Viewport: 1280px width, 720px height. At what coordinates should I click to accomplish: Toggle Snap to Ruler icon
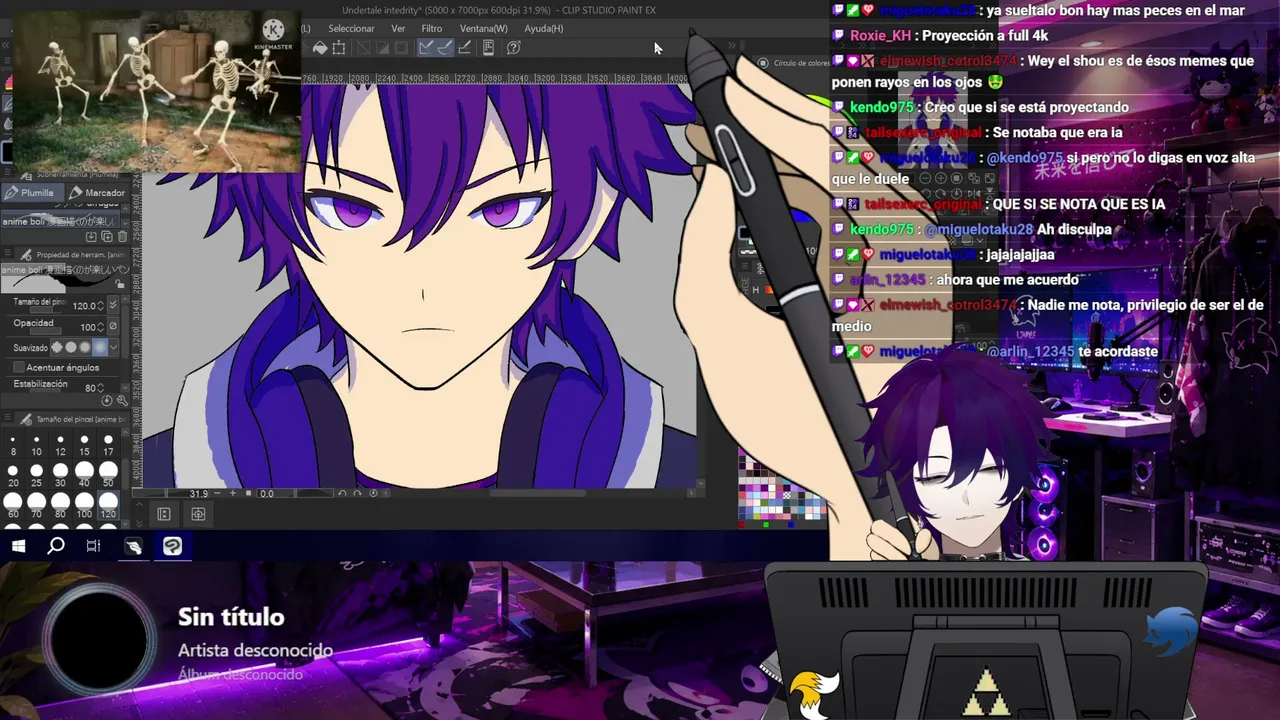pos(426,48)
